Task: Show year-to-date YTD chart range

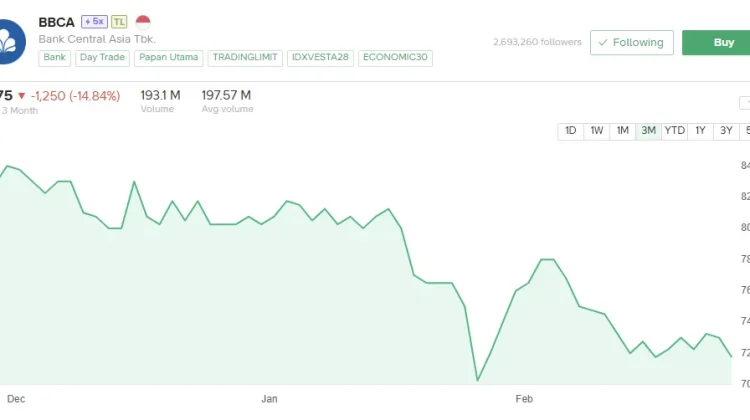Action: tap(675, 131)
